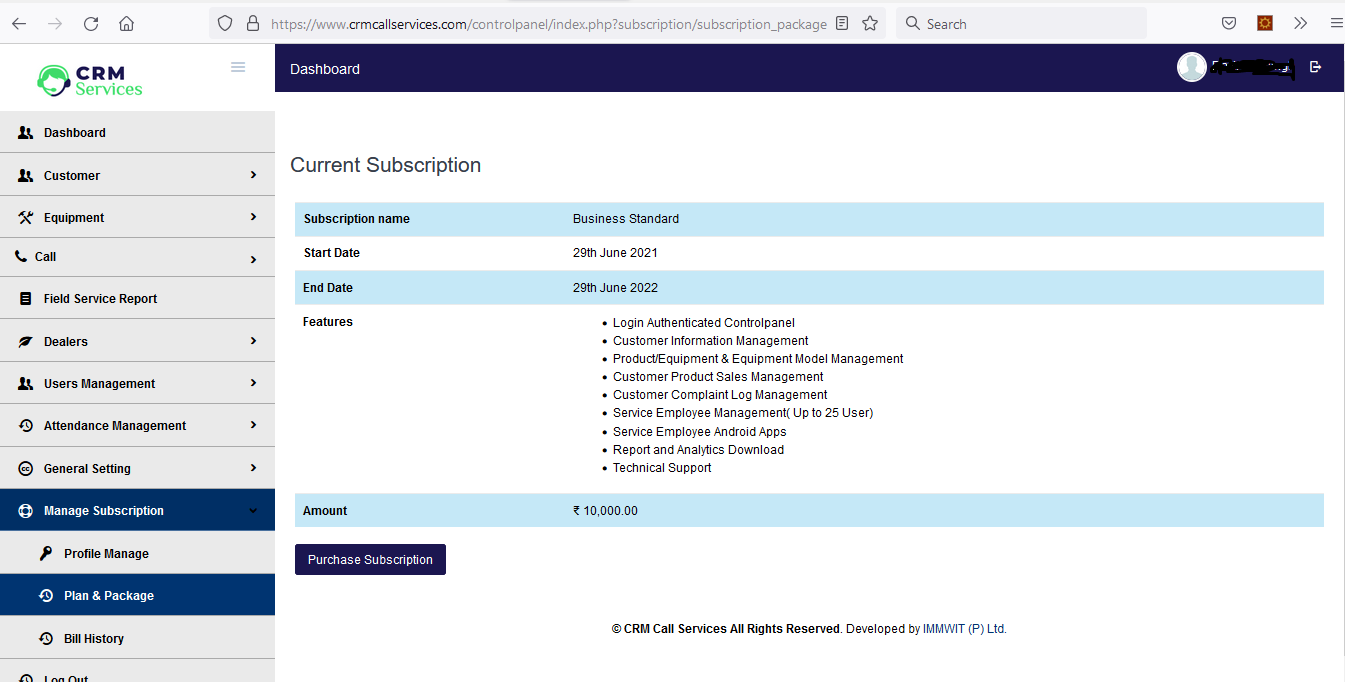
Task: Expand the Users Management chevron
Action: coord(253,383)
